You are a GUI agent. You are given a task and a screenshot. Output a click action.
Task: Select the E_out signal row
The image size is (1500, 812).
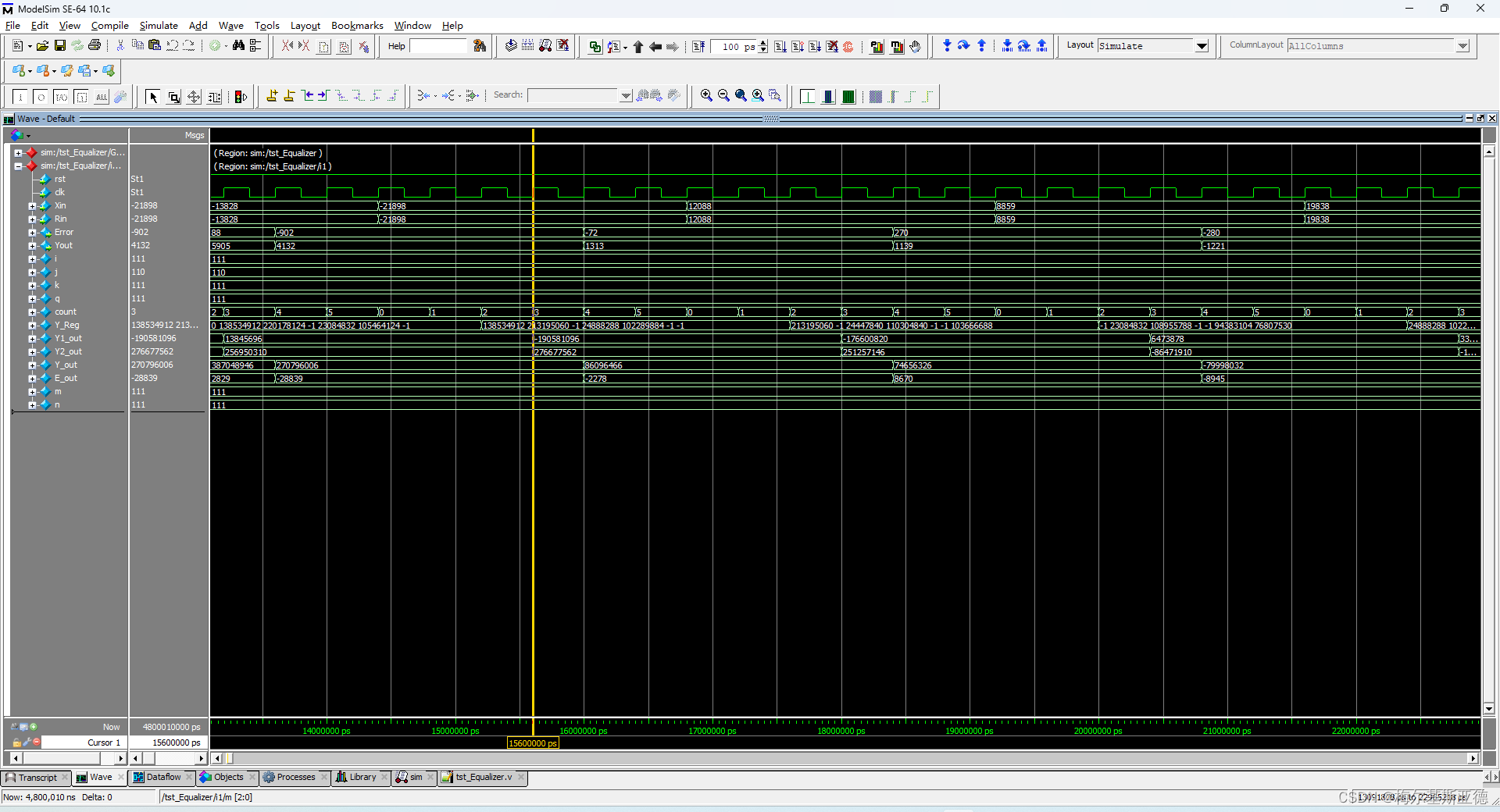(66, 379)
